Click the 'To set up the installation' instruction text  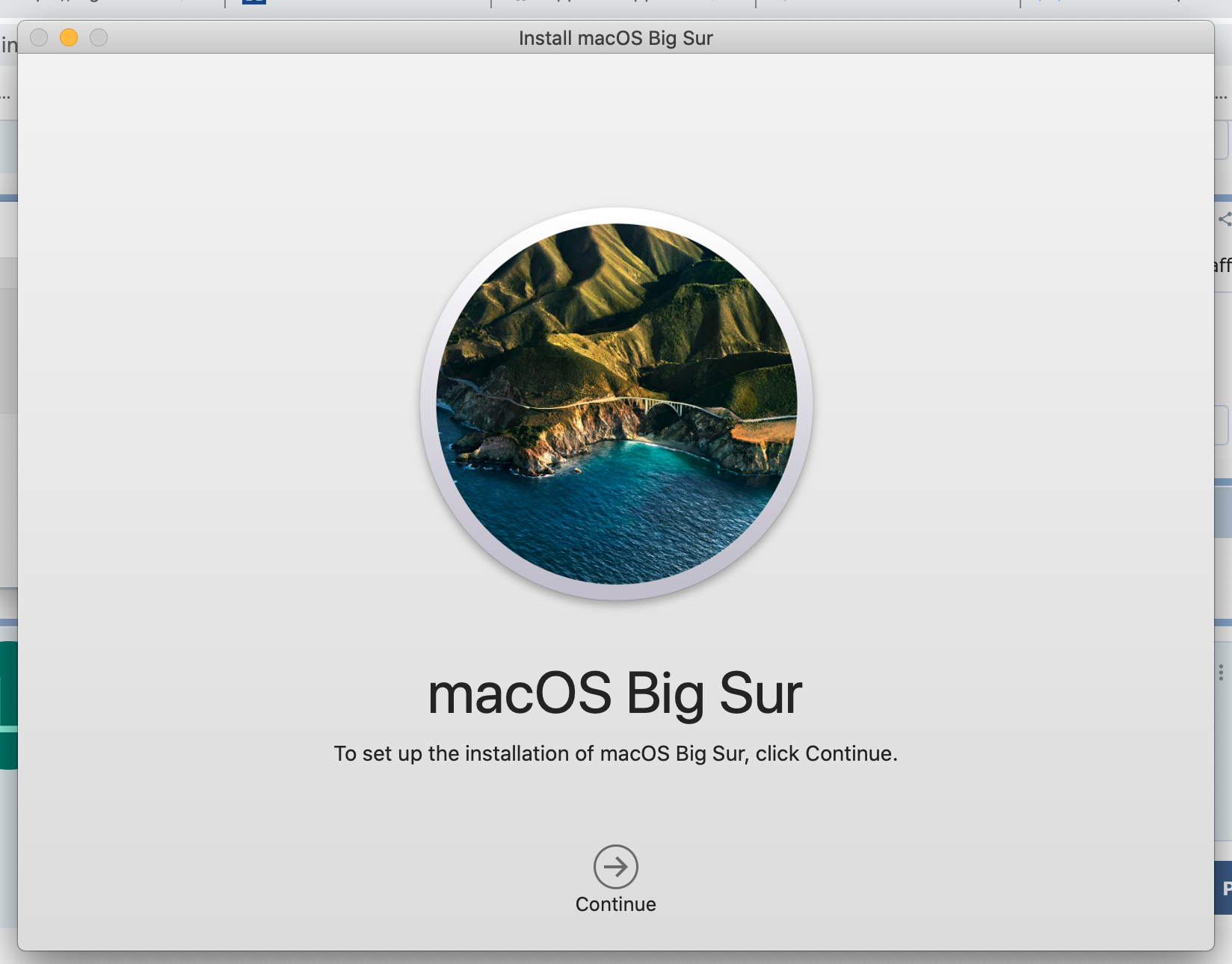coord(616,753)
